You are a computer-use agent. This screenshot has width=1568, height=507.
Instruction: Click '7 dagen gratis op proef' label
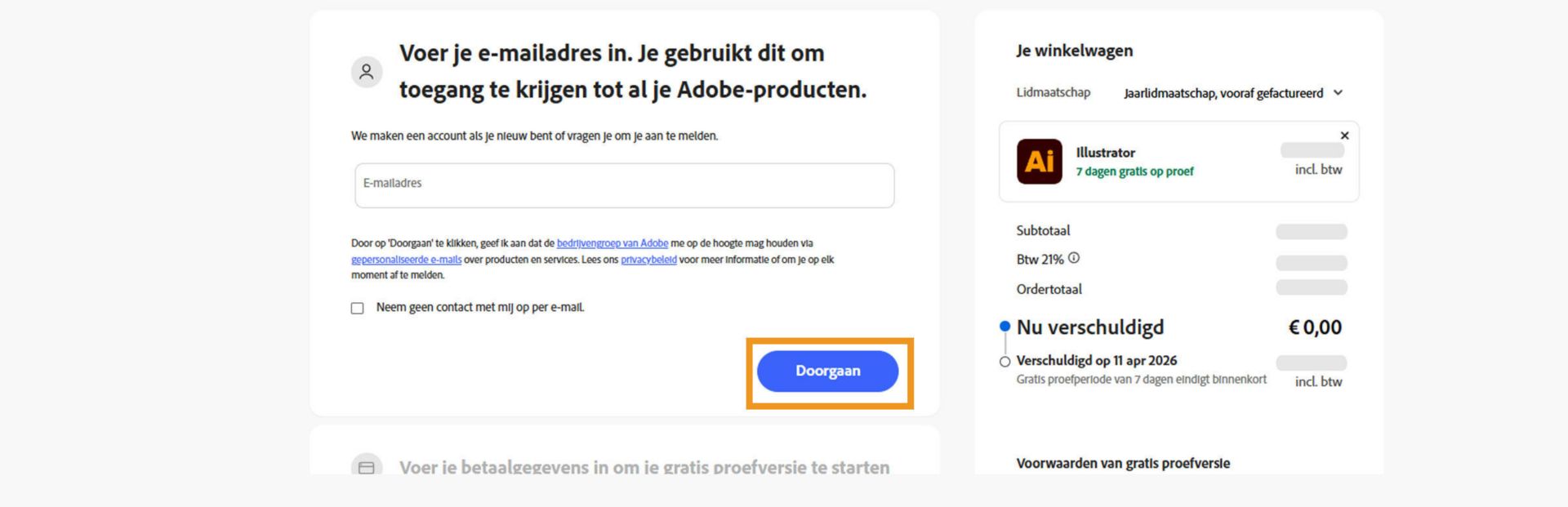coord(1134,171)
